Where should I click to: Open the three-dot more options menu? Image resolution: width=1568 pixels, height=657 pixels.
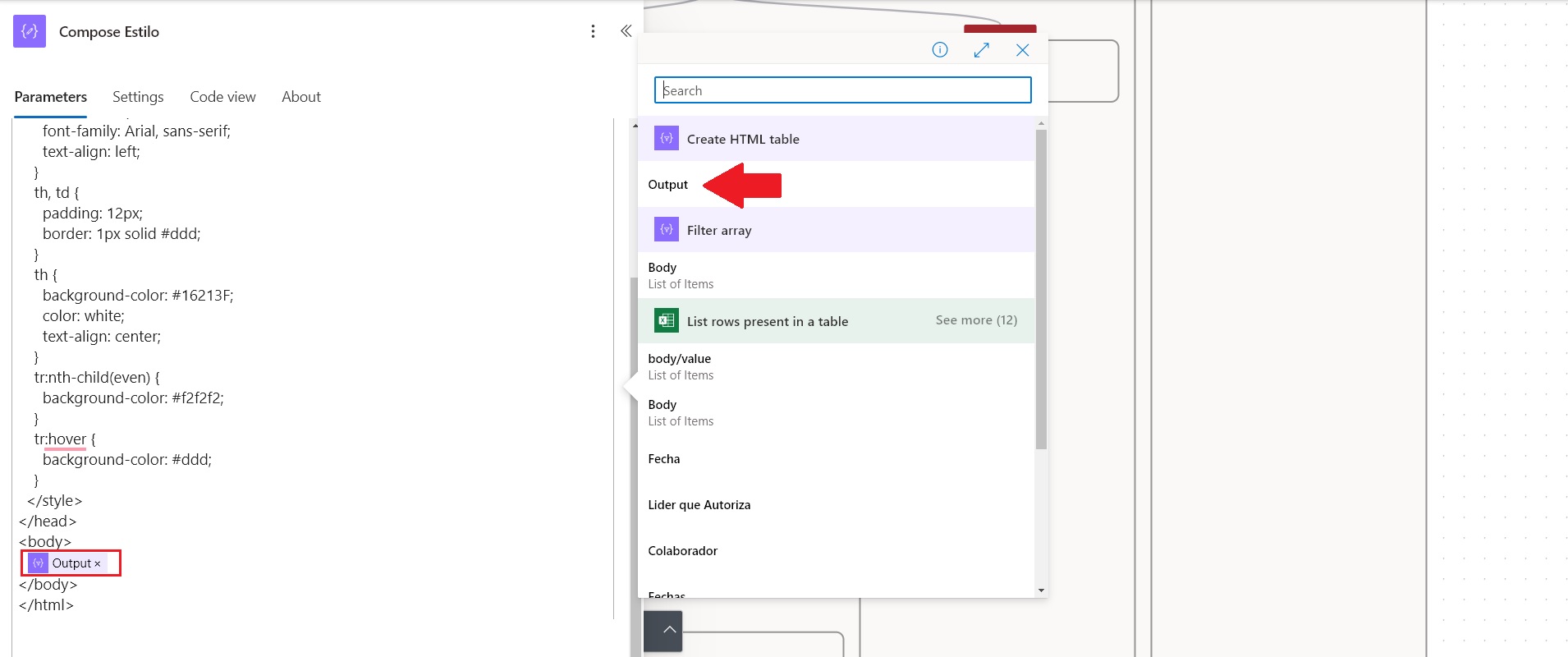point(593,31)
